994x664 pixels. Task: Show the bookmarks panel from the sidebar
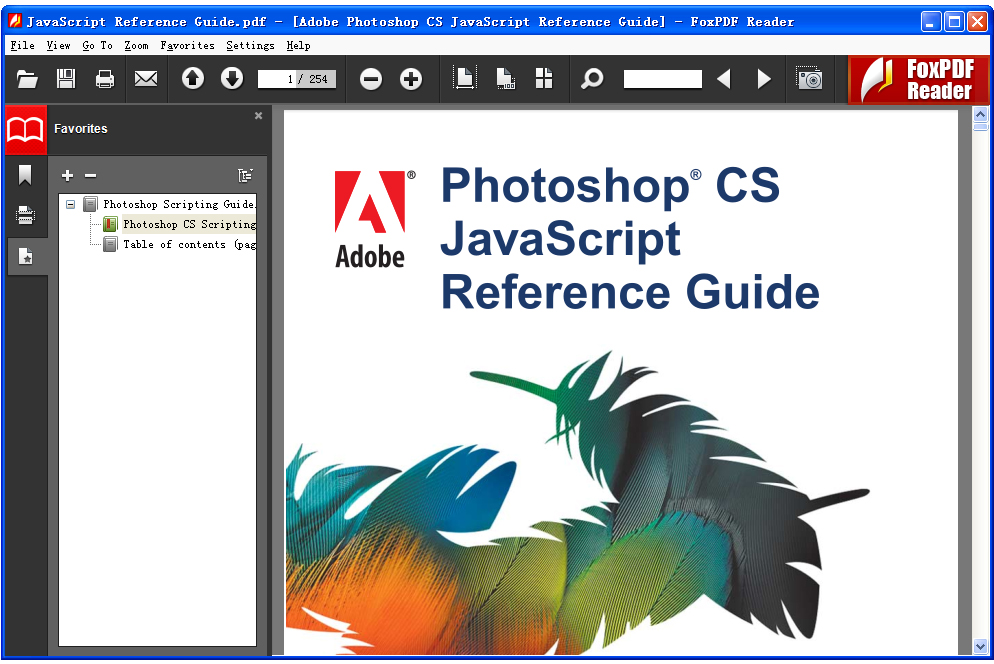[25, 175]
